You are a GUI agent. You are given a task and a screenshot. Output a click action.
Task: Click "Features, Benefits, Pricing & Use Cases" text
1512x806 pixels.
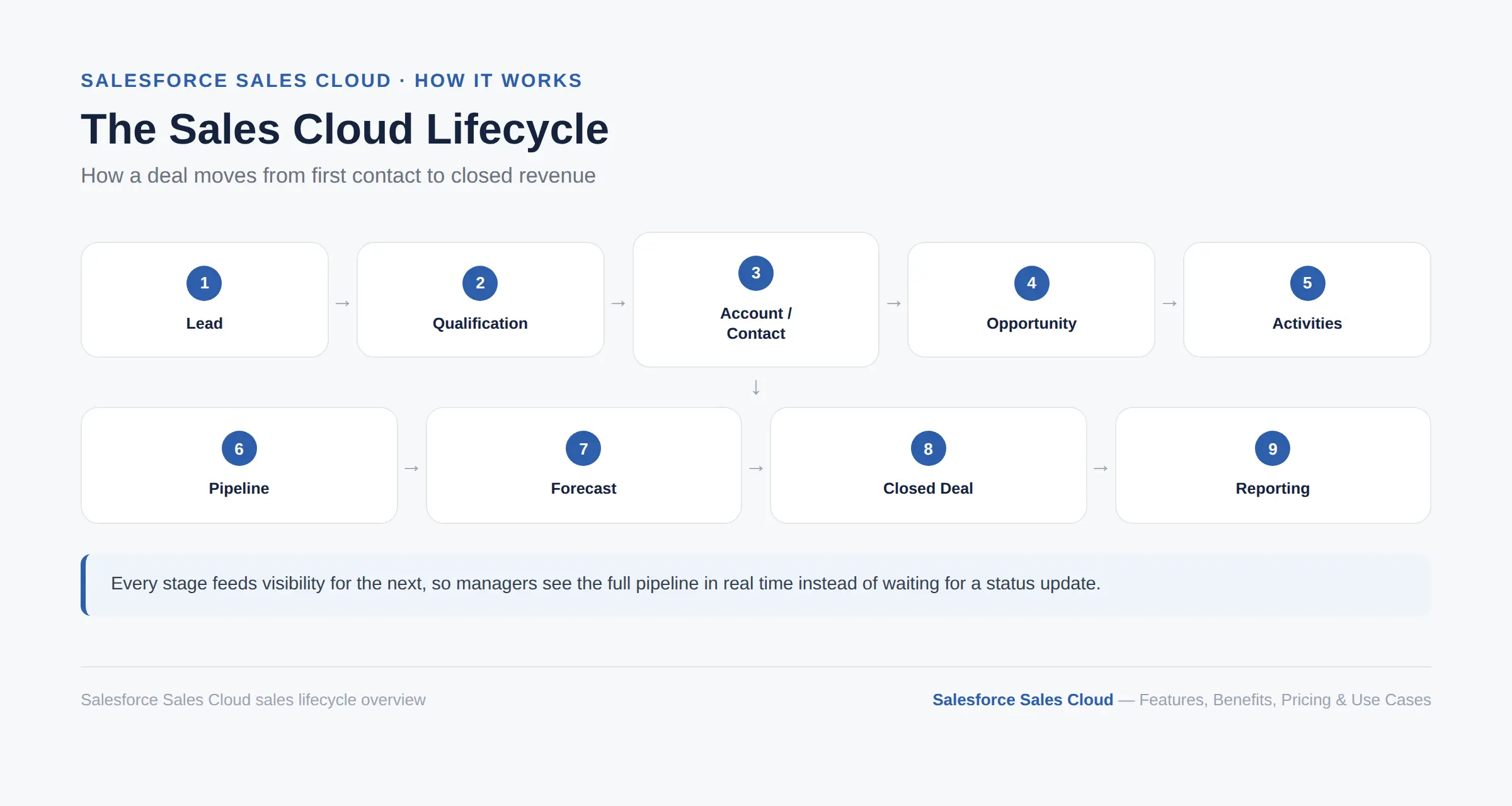click(1285, 700)
